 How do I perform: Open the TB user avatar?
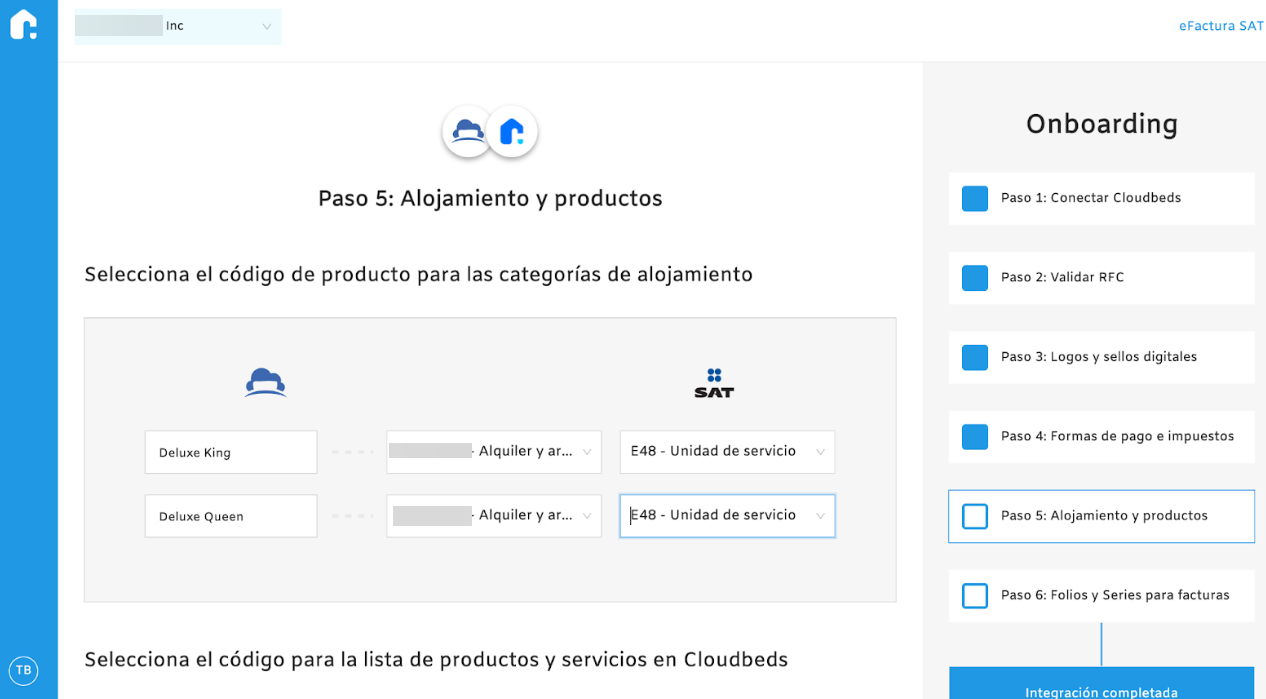[24, 670]
